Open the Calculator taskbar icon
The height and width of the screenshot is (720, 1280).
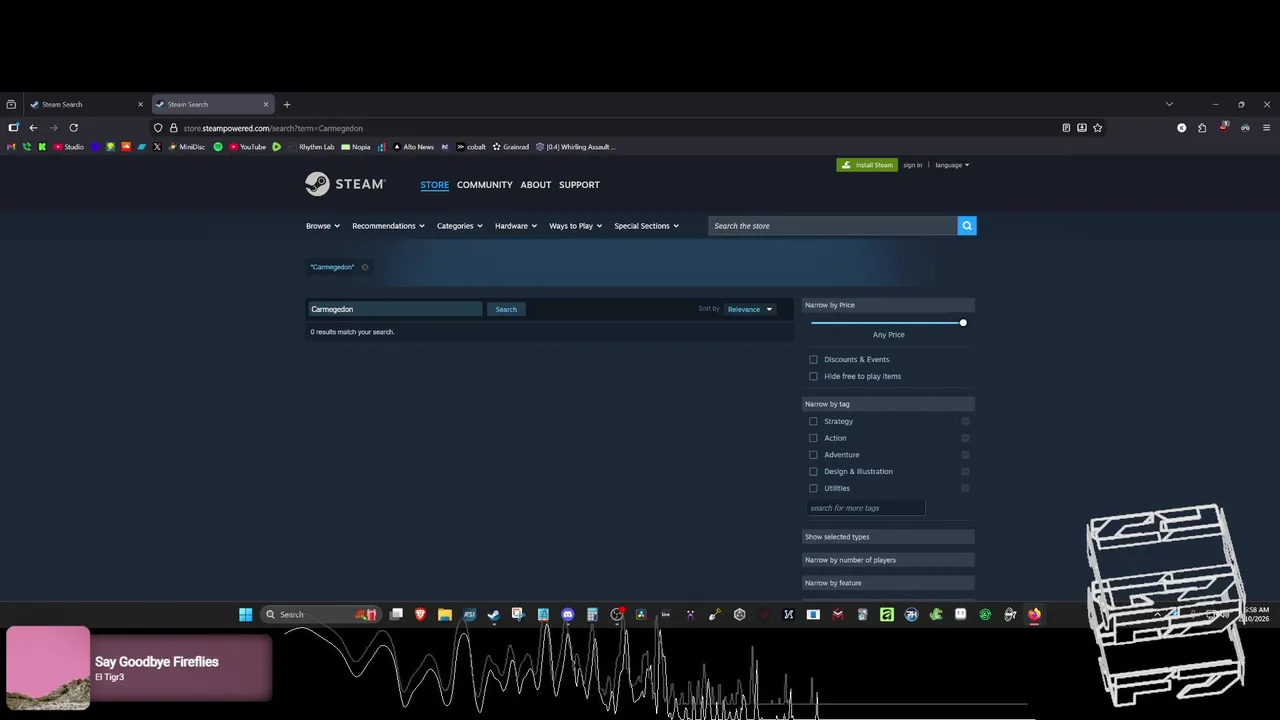[x=592, y=614]
